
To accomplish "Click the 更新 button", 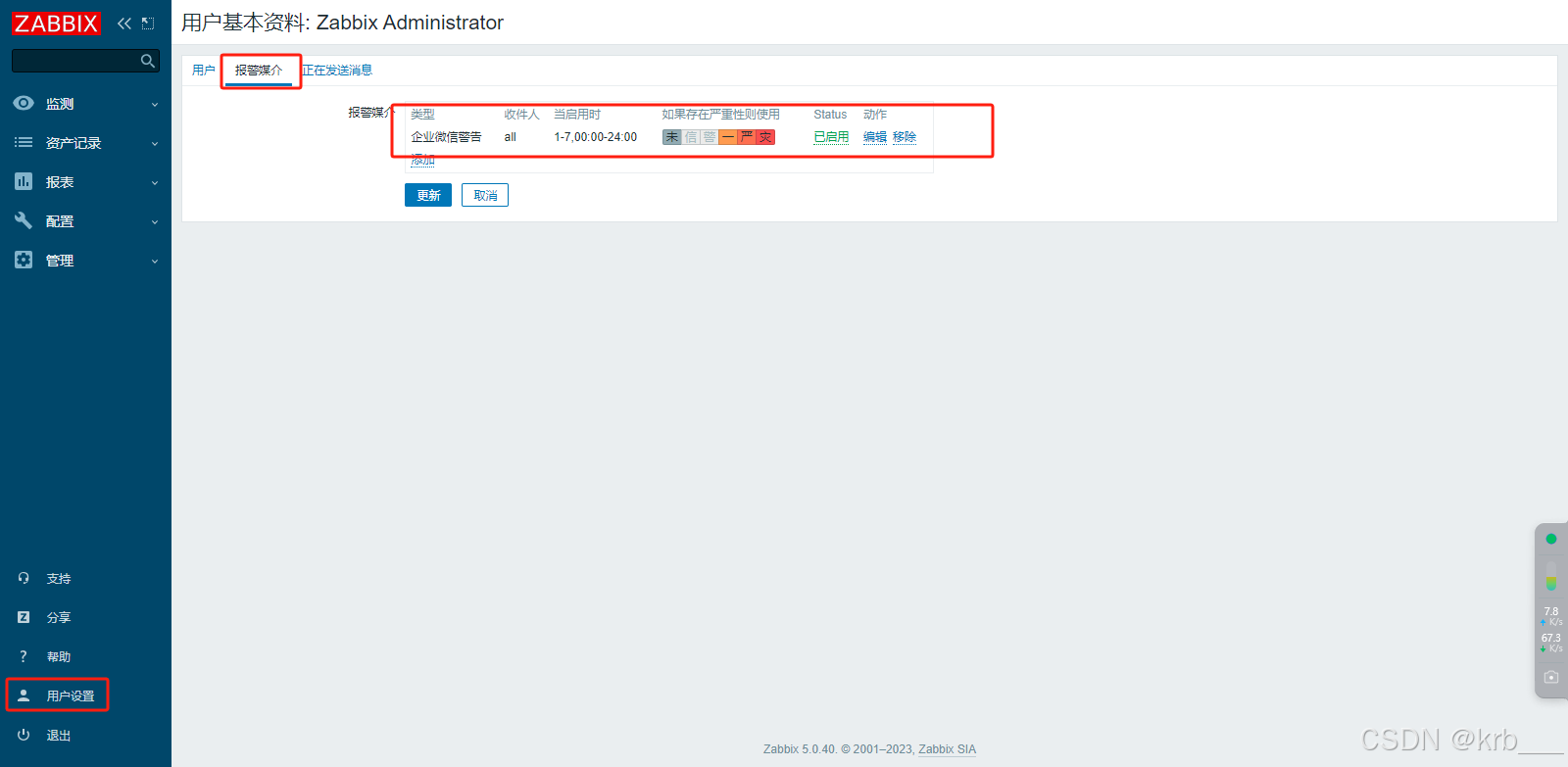I will click(428, 195).
